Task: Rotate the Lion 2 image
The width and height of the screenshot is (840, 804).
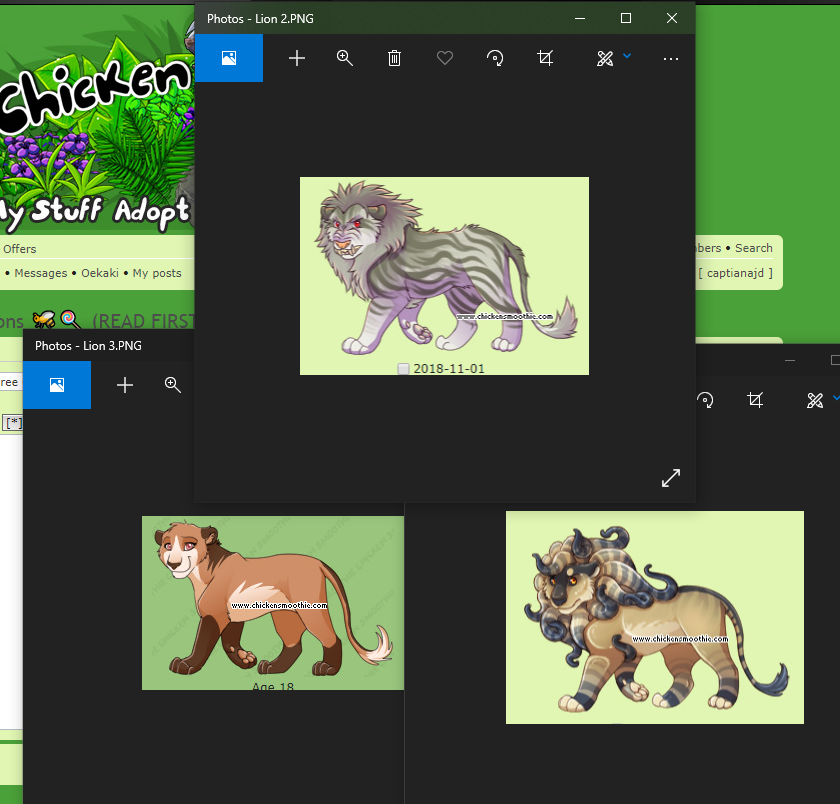Action: pyautogui.click(x=495, y=58)
